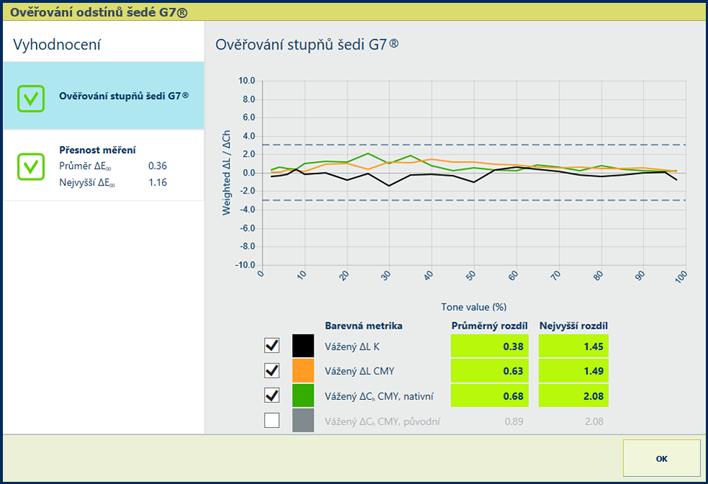The height and width of the screenshot is (484, 708).
Task: Click the line chart plot area
Action: pos(474,172)
